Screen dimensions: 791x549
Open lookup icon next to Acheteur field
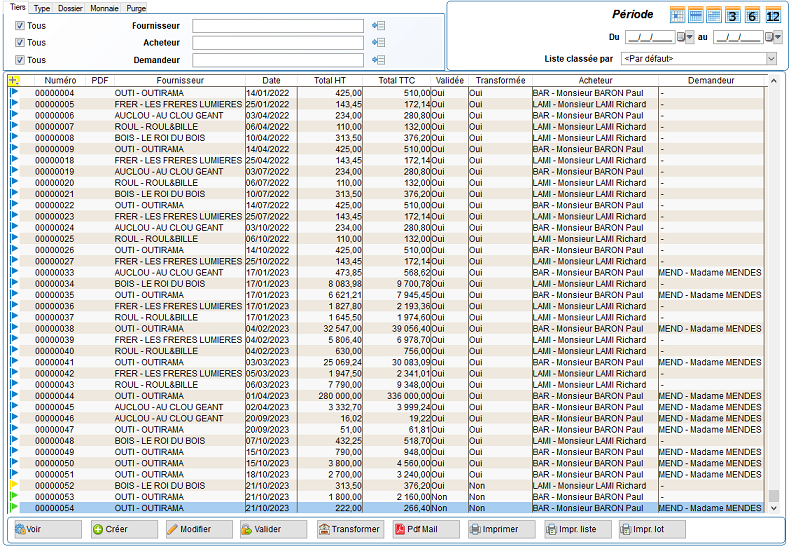pyautogui.click(x=378, y=43)
